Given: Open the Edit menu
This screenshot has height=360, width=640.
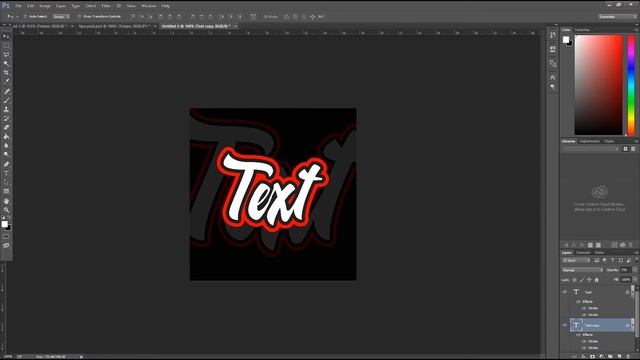Looking at the screenshot, I should click(31, 6).
